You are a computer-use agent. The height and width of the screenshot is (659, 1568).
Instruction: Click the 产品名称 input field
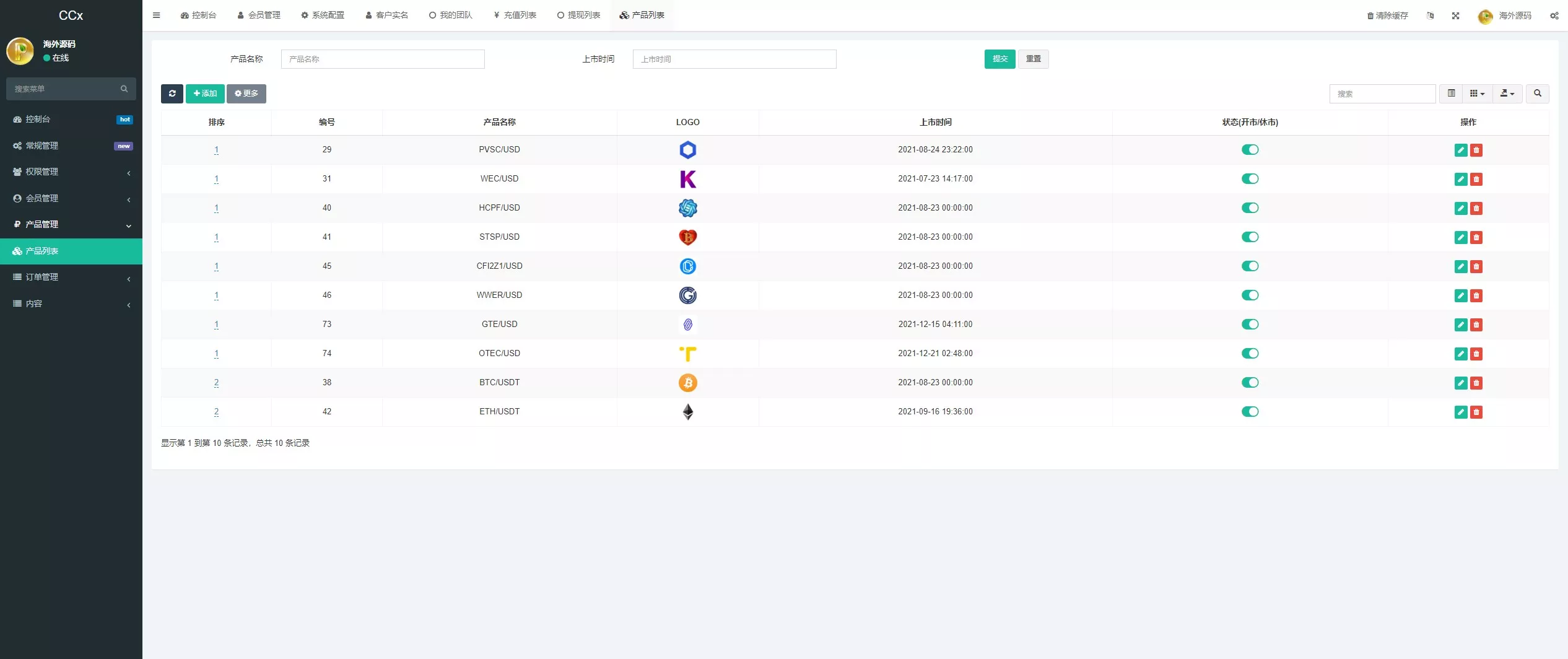pos(382,59)
